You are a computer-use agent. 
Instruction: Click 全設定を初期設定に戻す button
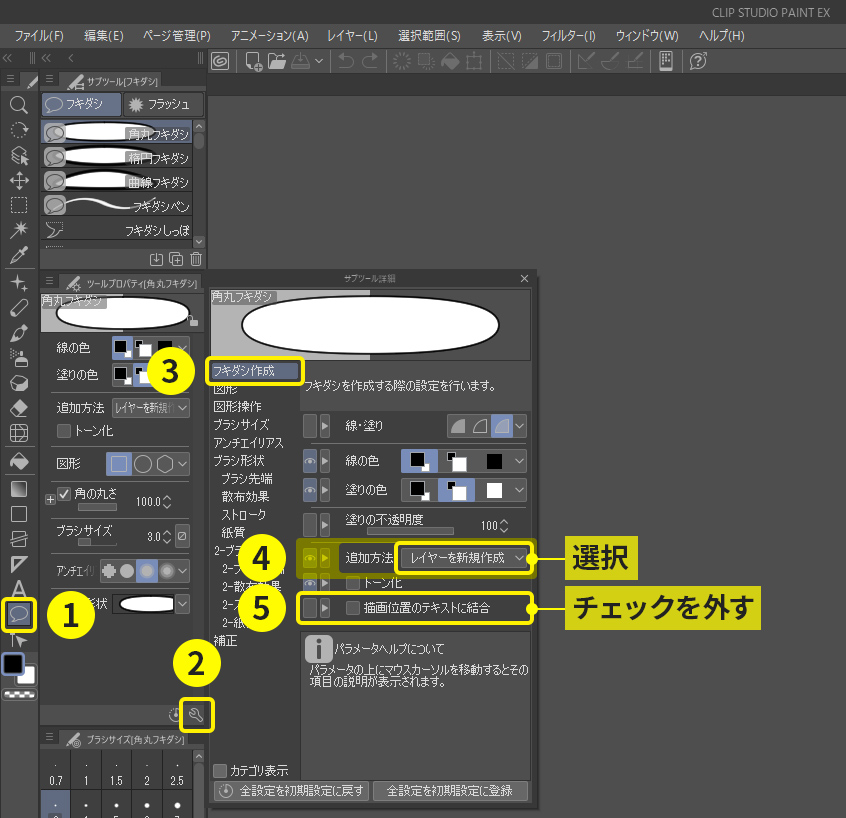[x=290, y=791]
